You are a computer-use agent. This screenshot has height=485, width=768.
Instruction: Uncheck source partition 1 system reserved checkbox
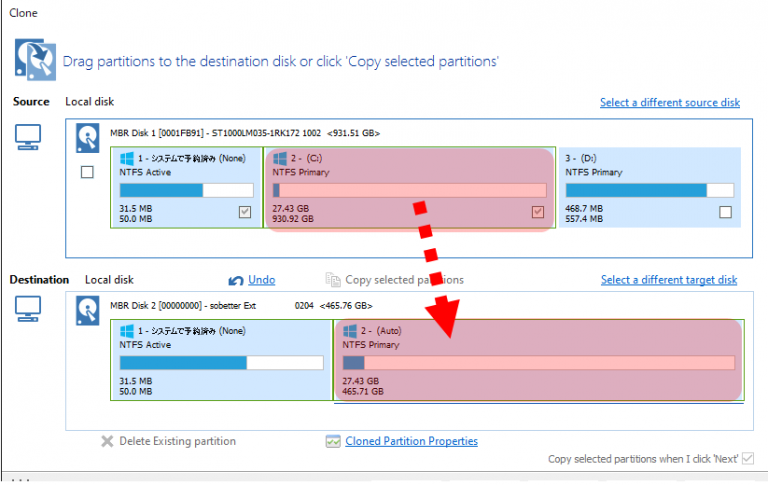tap(245, 212)
